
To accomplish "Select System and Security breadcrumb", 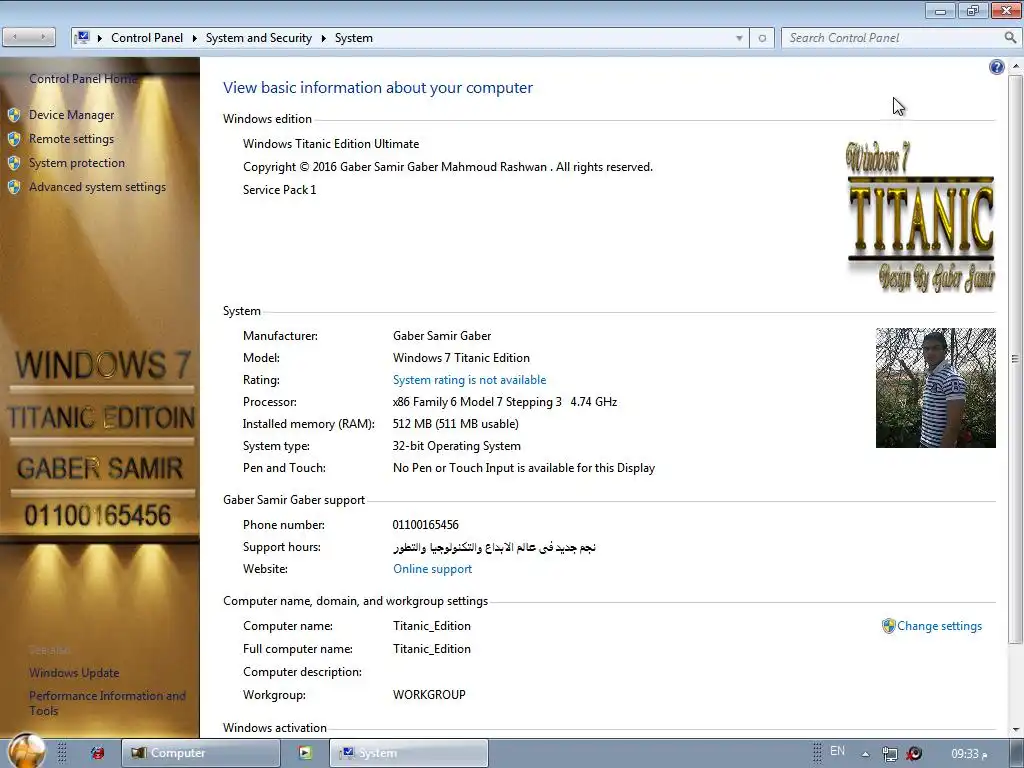I will point(259,38).
